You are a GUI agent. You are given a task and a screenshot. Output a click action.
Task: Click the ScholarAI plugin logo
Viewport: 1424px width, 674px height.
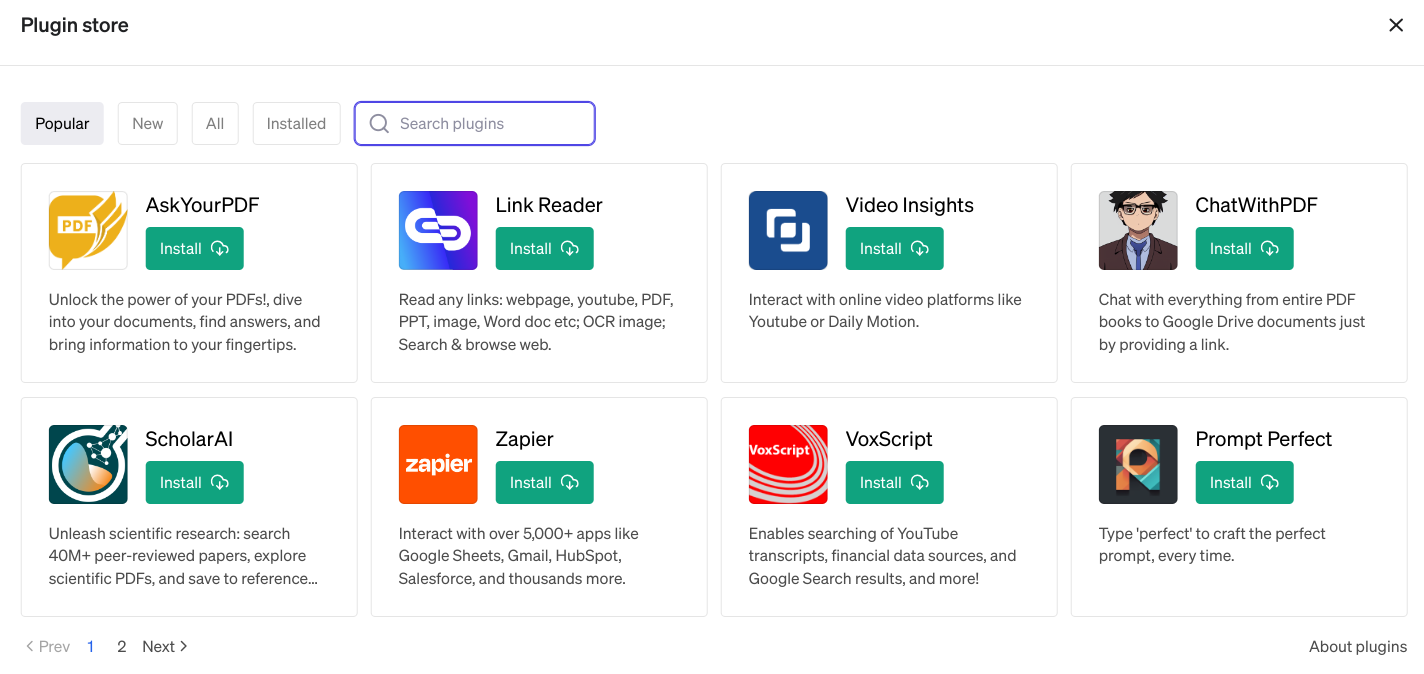point(88,464)
